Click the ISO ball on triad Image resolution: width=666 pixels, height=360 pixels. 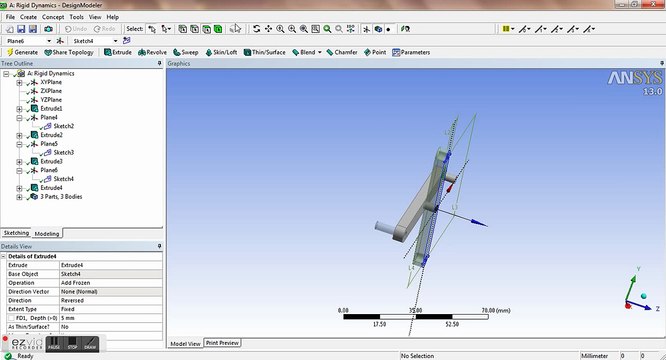[643, 295]
